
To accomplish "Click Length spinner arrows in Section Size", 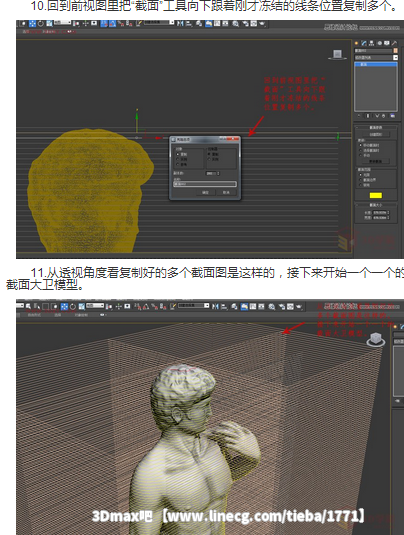I will coord(388,213).
